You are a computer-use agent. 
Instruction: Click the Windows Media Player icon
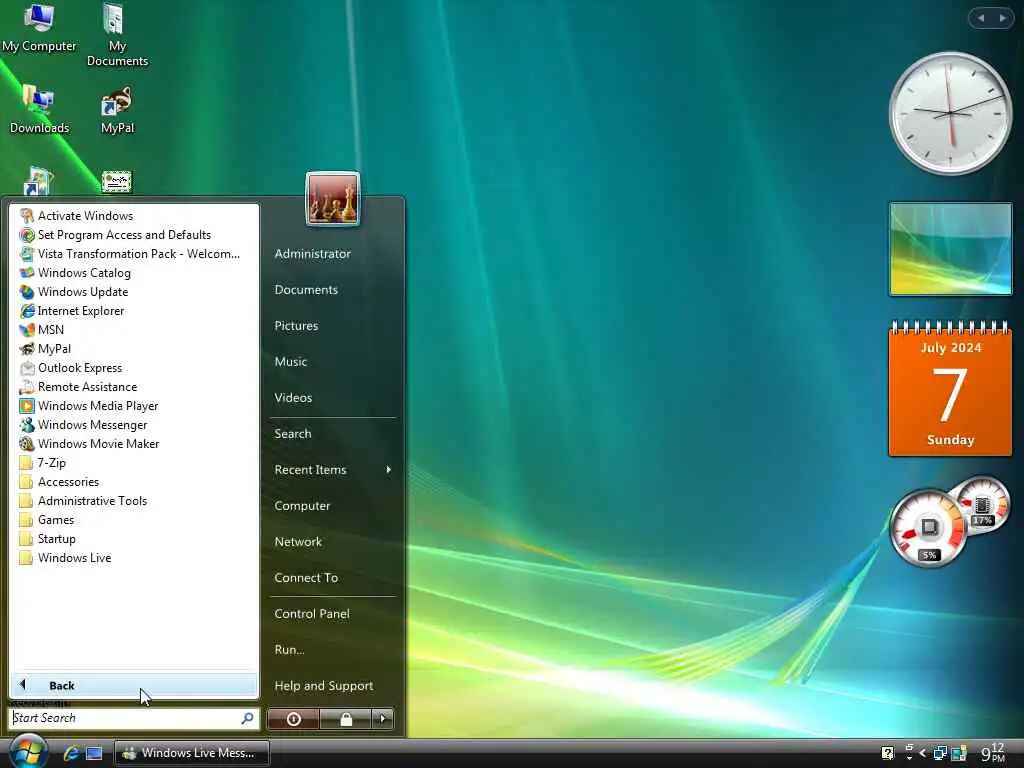(x=27, y=406)
